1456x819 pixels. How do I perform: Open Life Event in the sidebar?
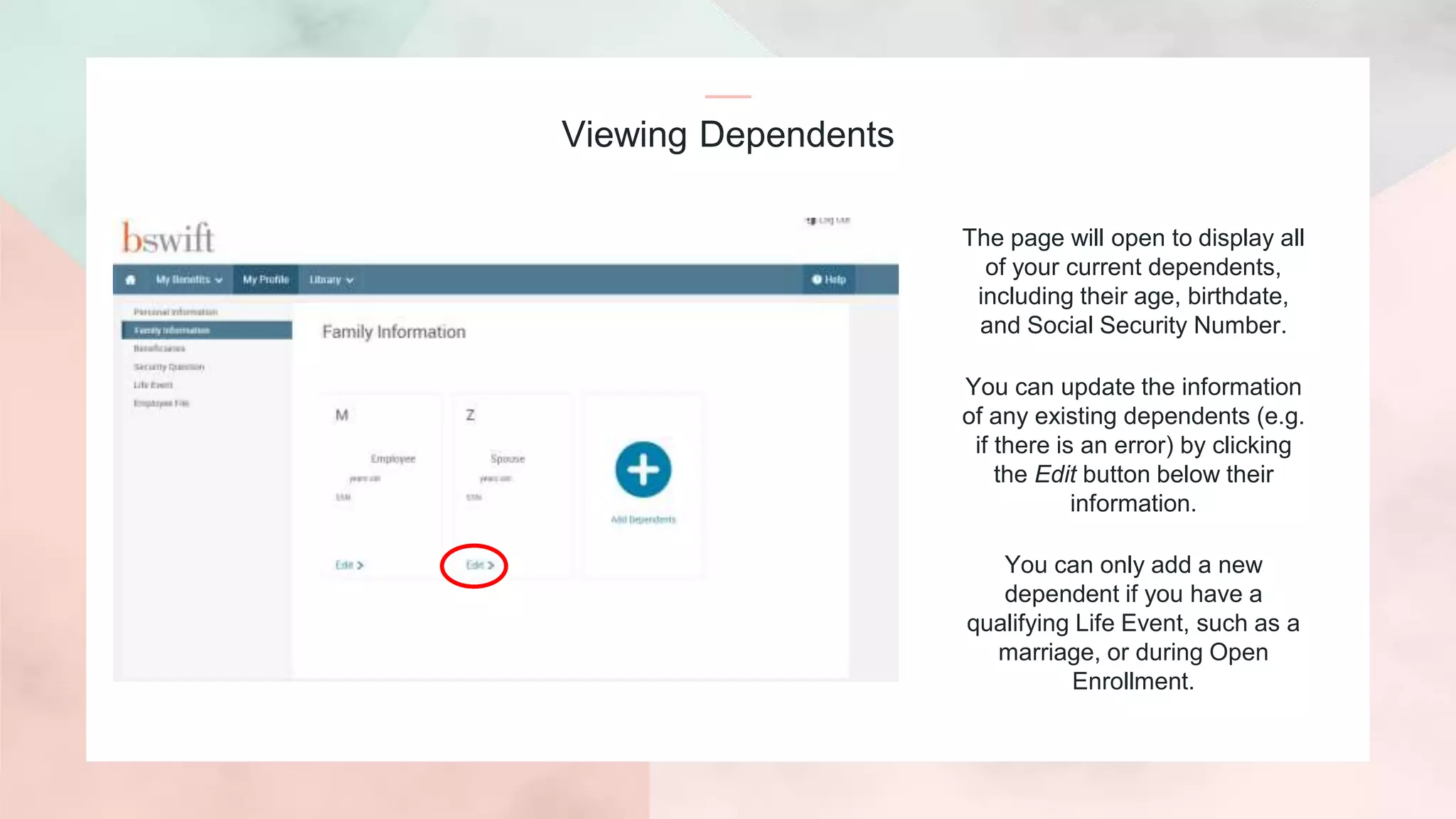pos(153,385)
